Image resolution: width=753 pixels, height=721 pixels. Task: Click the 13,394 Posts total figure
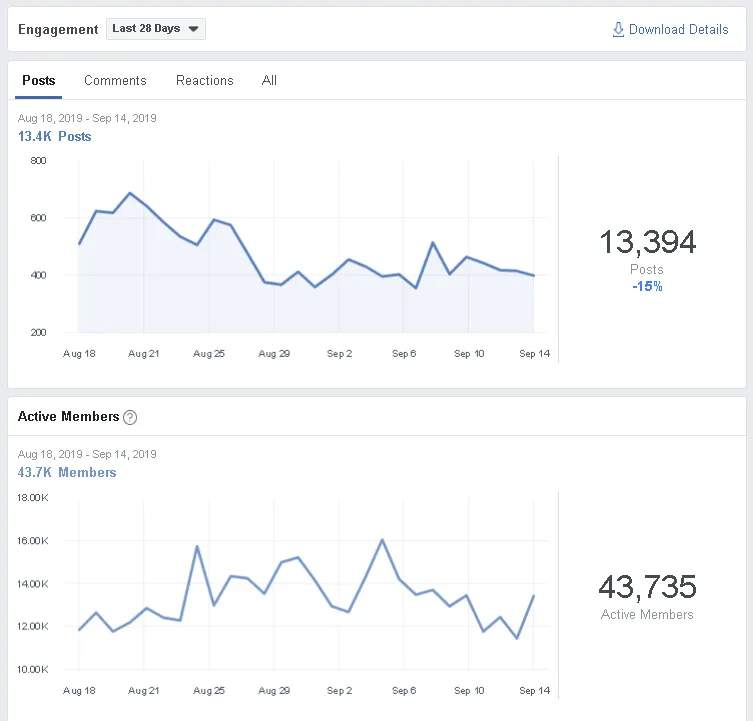tap(647, 242)
